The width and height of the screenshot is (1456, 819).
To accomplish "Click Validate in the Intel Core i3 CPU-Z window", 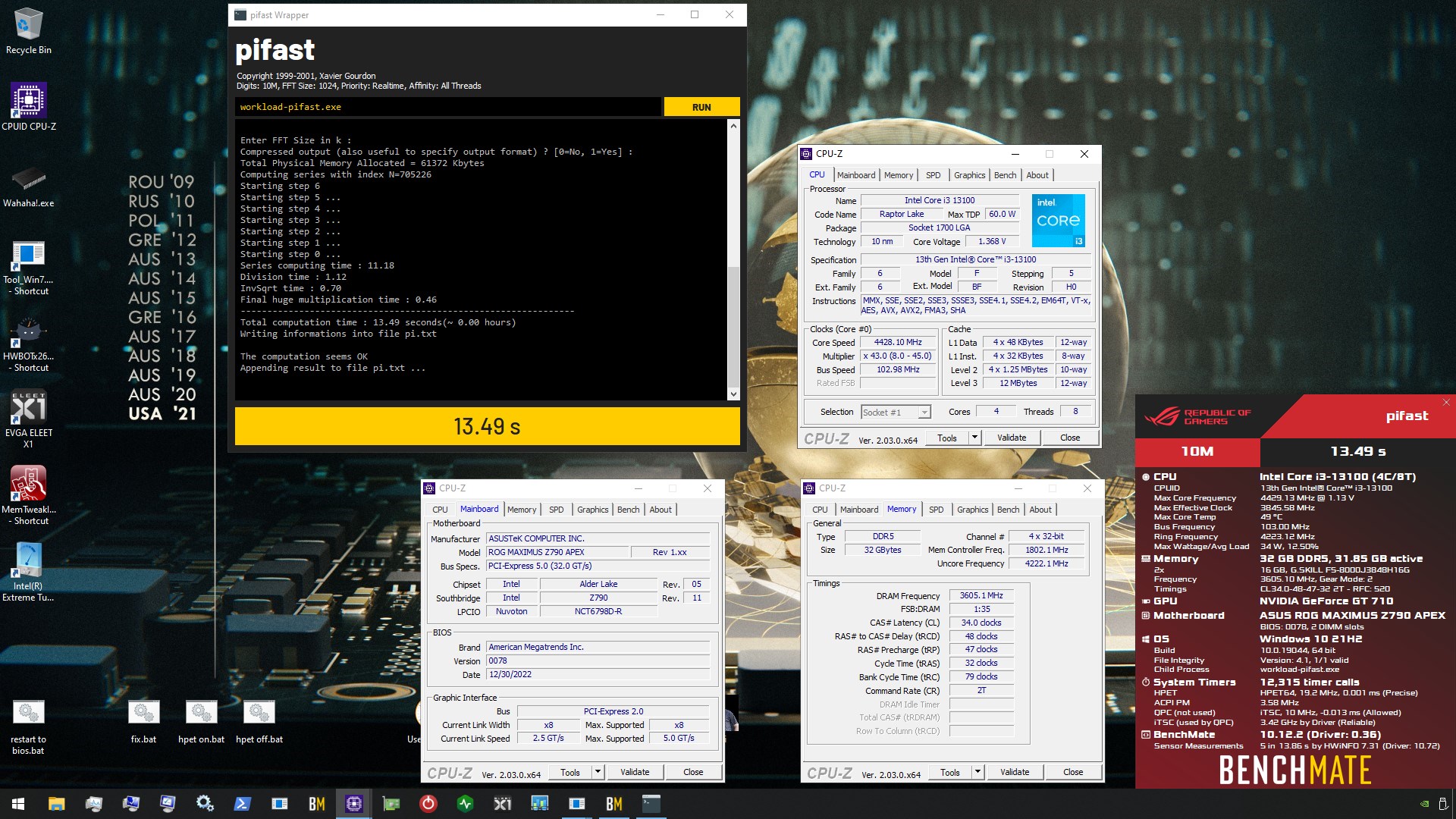I will pos(1012,438).
